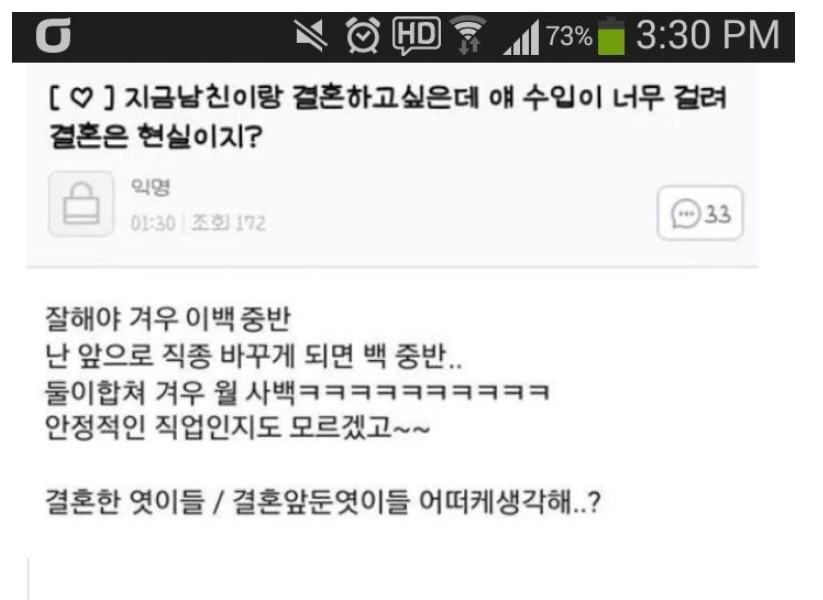
Task: Tap the 익명 author name
Action: pyautogui.click(x=151, y=187)
